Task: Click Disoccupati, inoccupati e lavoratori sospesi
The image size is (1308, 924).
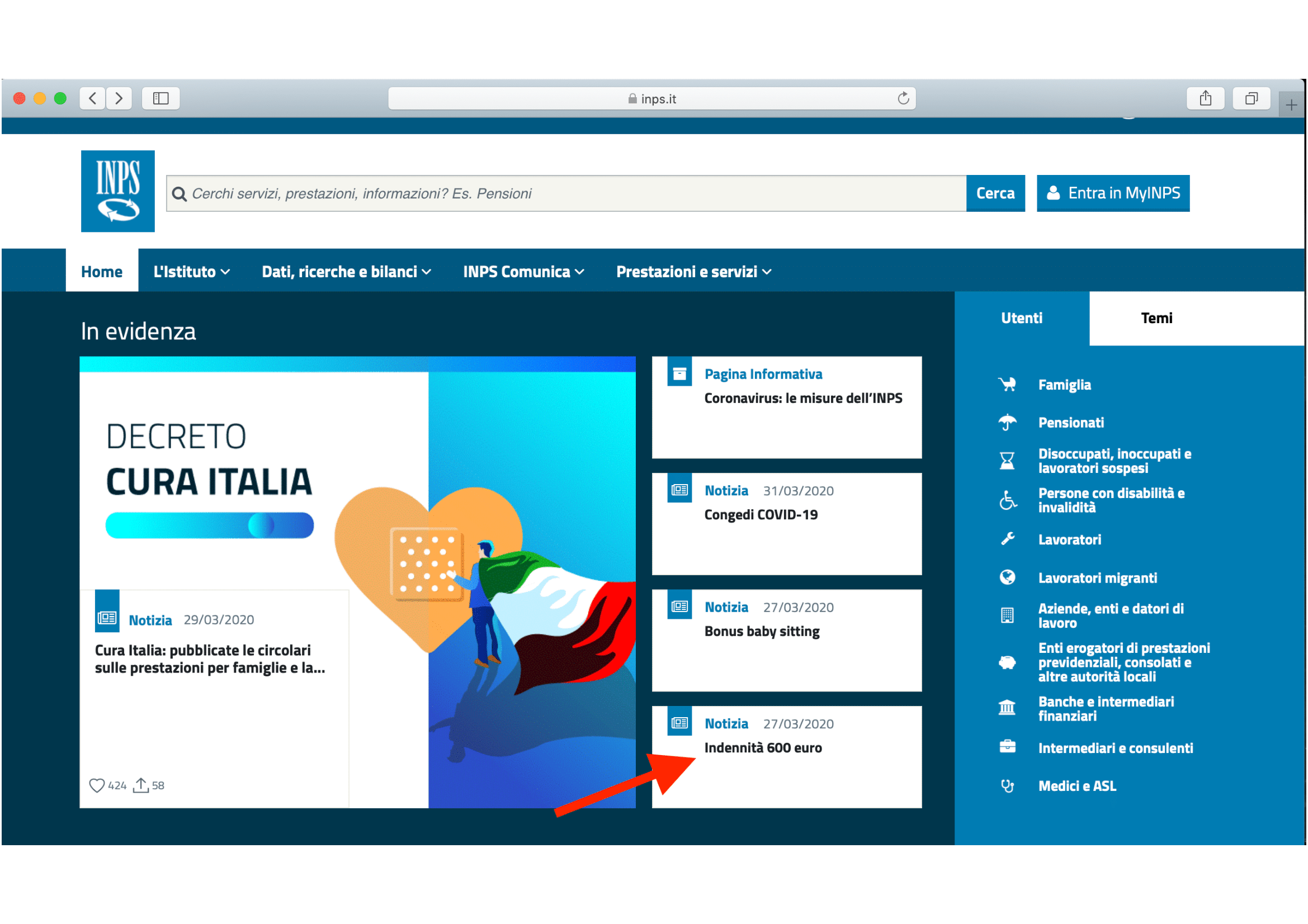Action: pyautogui.click(x=1115, y=462)
